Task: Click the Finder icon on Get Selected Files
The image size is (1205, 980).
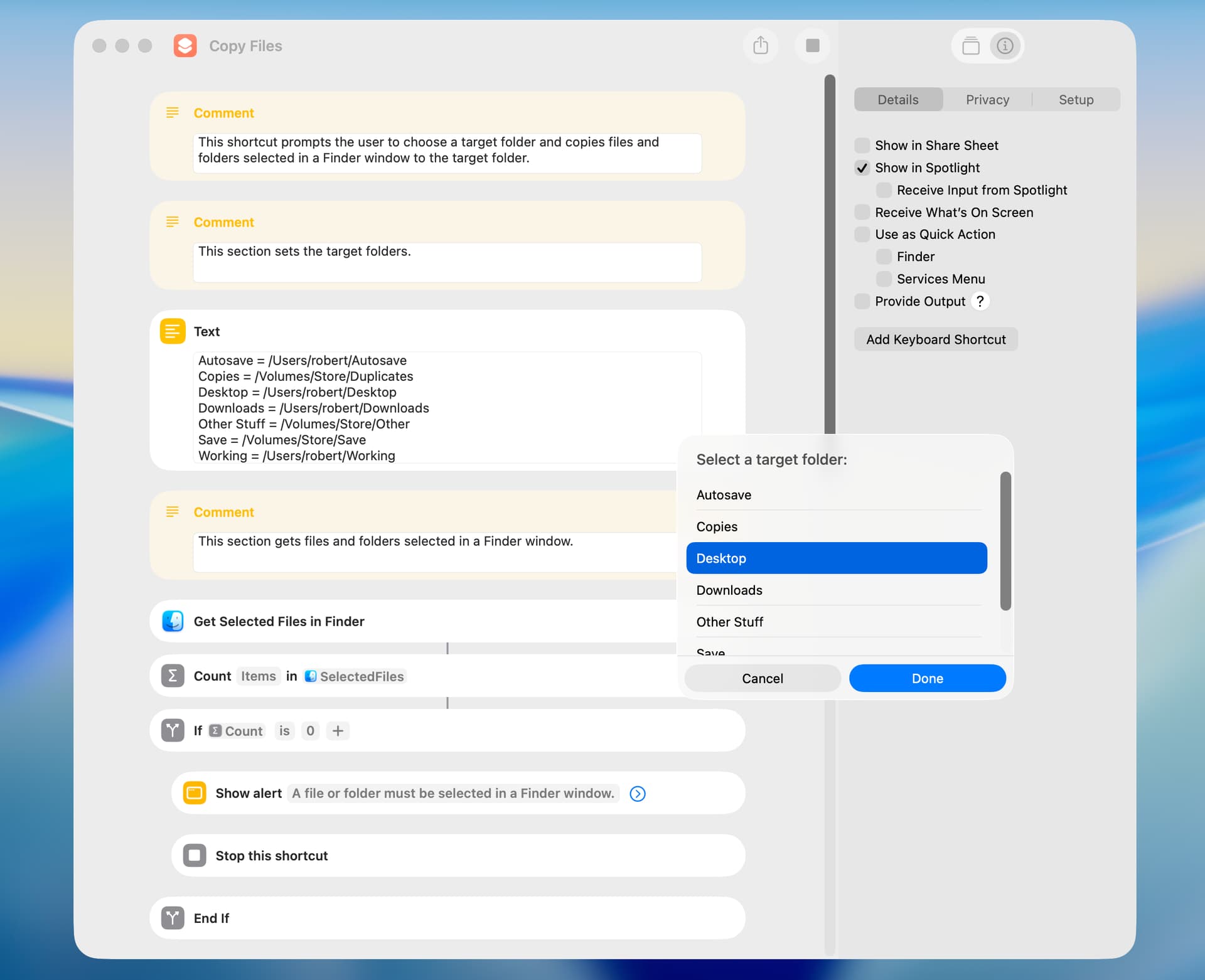Action: (173, 621)
